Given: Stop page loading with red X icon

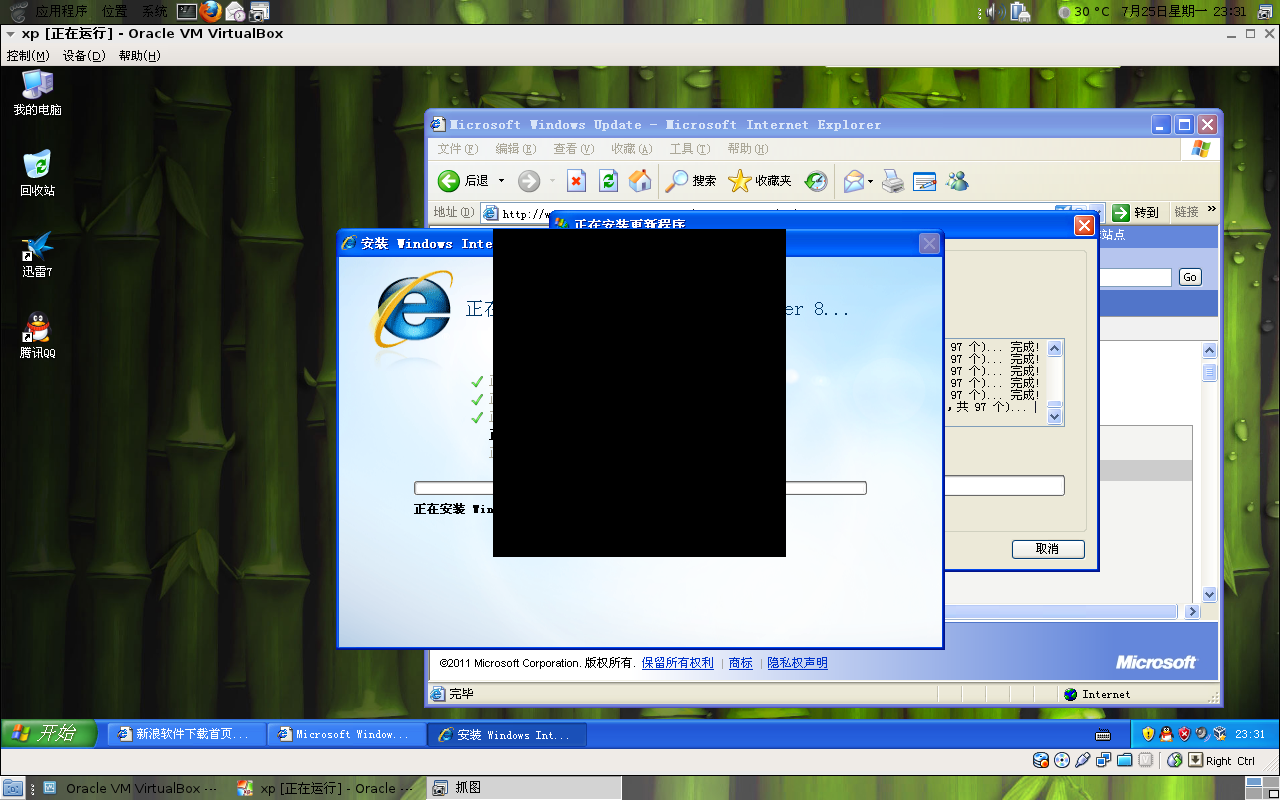Looking at the screenshot, I should click(576, 181).
